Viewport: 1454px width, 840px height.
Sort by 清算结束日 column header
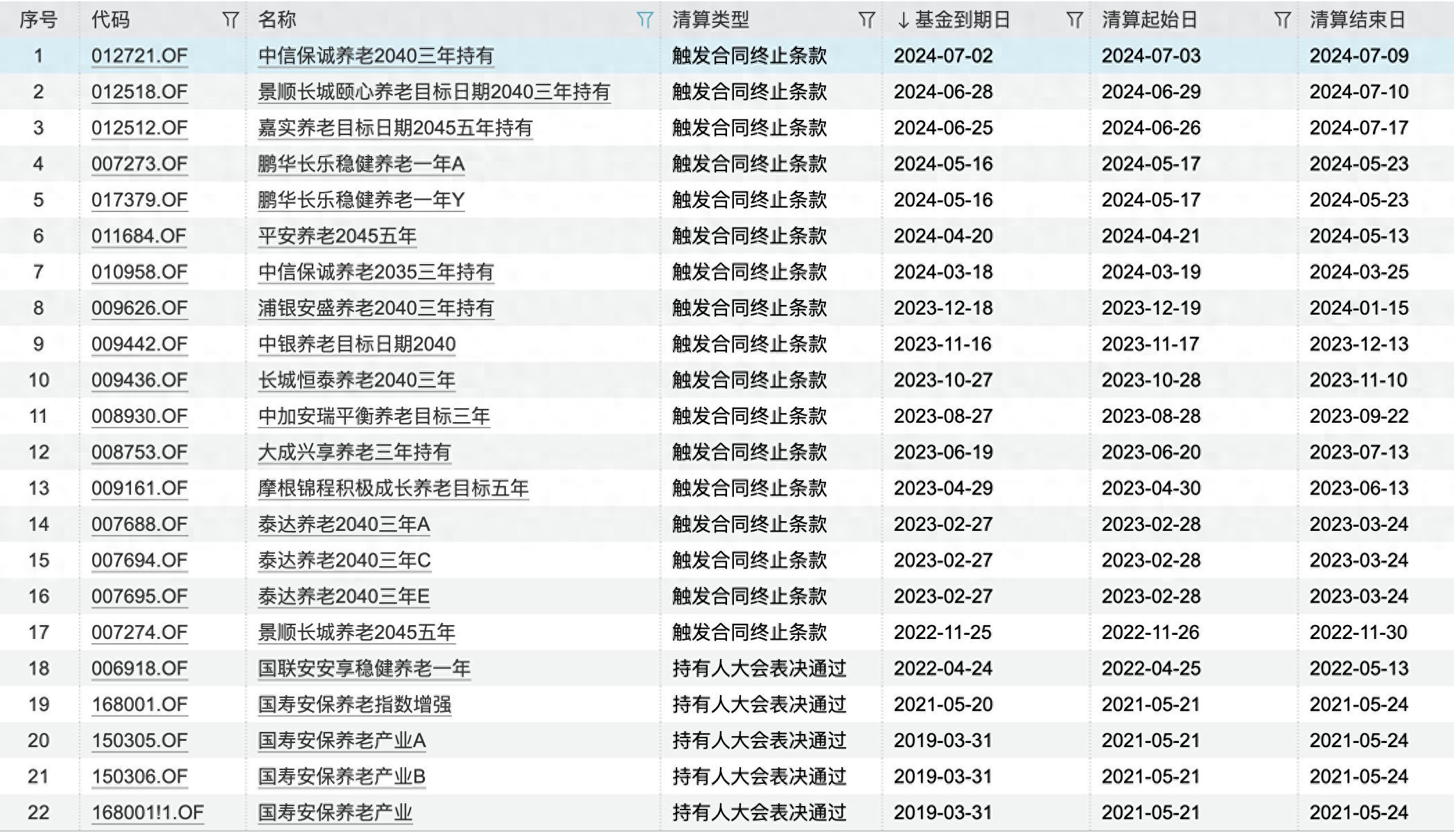point(1357,20)
